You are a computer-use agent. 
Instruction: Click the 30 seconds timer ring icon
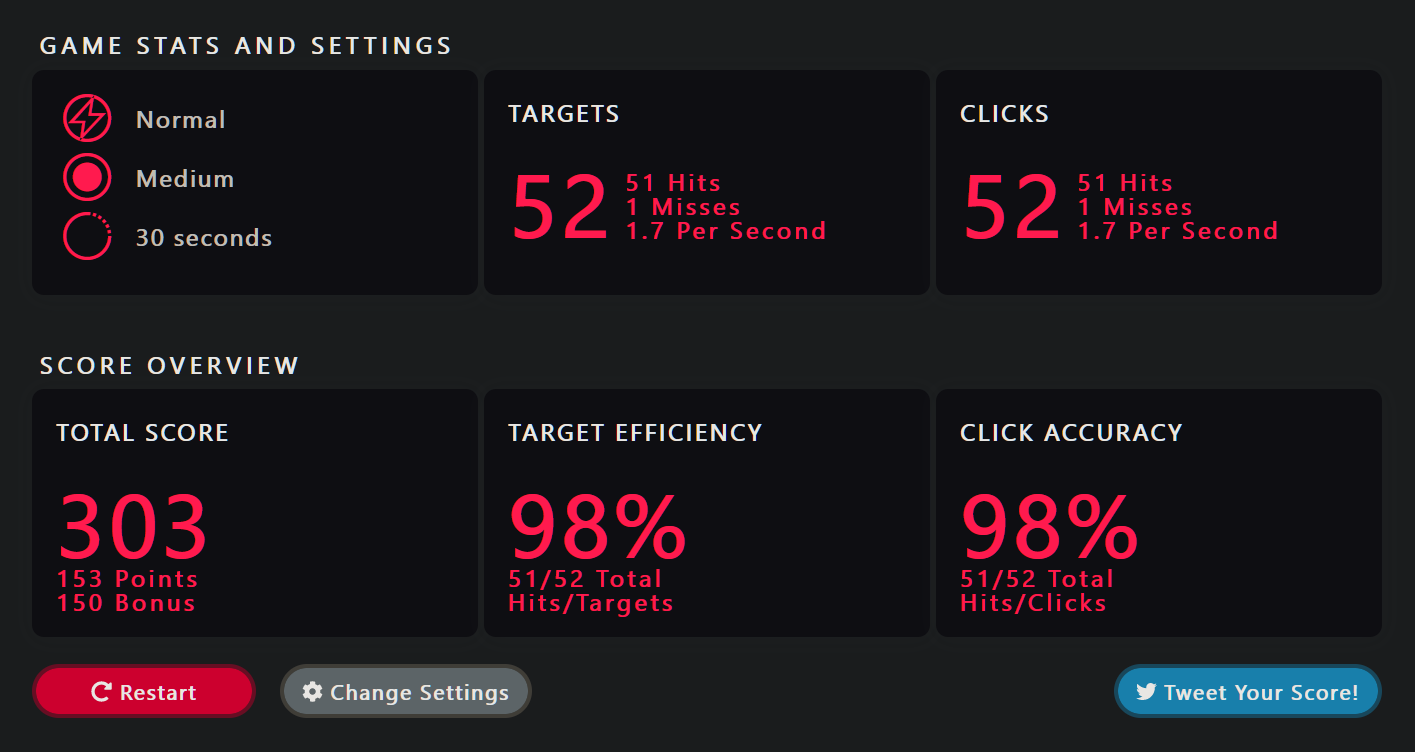click(x=87, y=237)
